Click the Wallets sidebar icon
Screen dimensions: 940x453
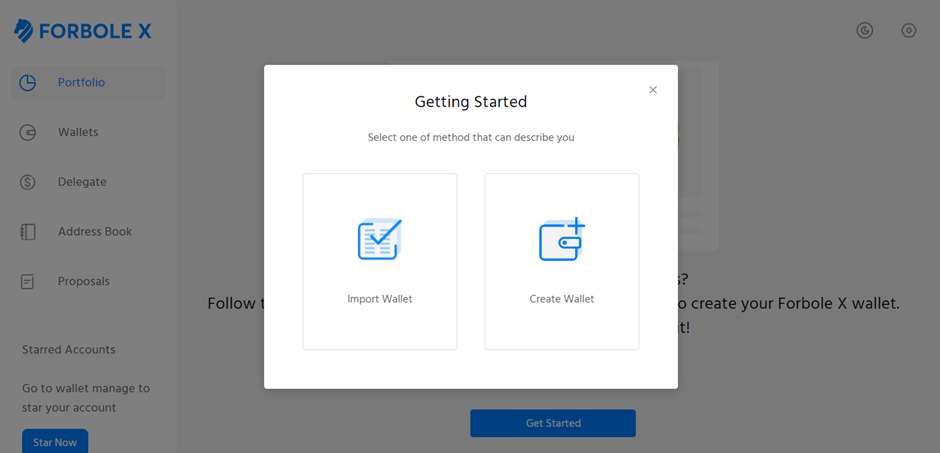[x=28, y=132]
